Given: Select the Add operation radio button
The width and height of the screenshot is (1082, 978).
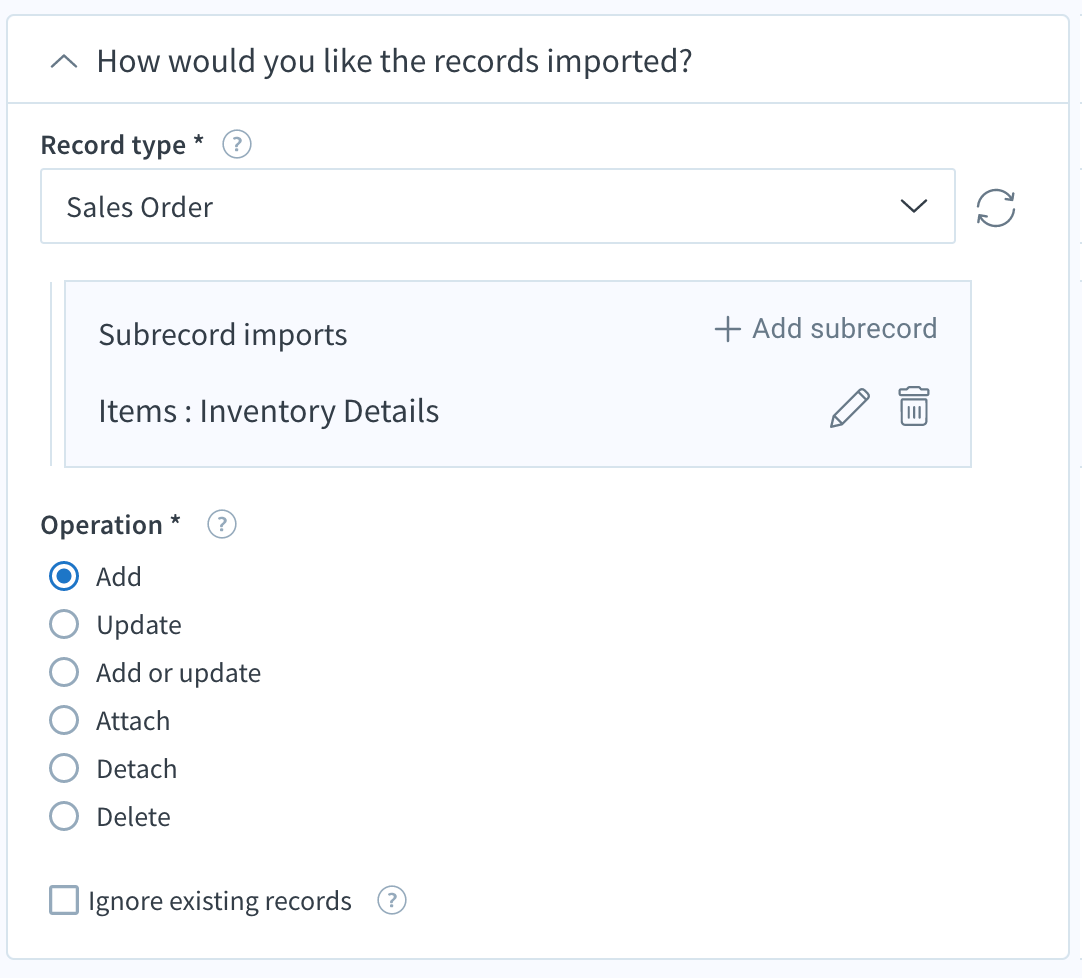Looking at the screenshot, I should (64, 577).
